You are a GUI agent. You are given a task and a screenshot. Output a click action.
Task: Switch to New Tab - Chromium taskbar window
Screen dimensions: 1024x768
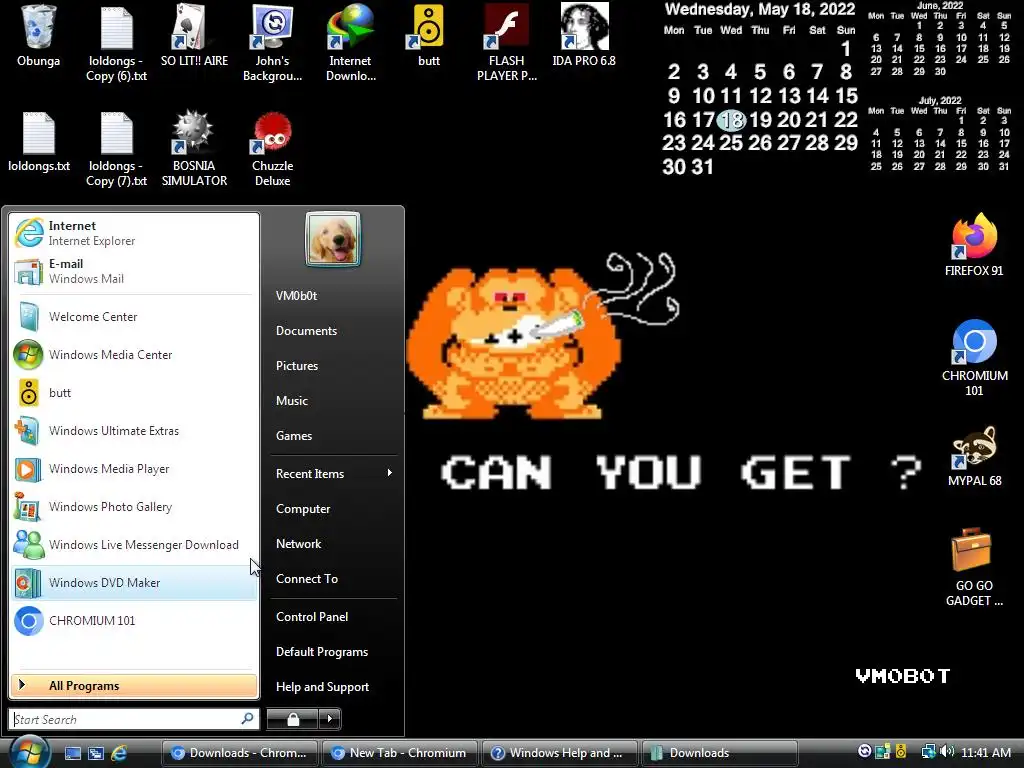point(400,753)
